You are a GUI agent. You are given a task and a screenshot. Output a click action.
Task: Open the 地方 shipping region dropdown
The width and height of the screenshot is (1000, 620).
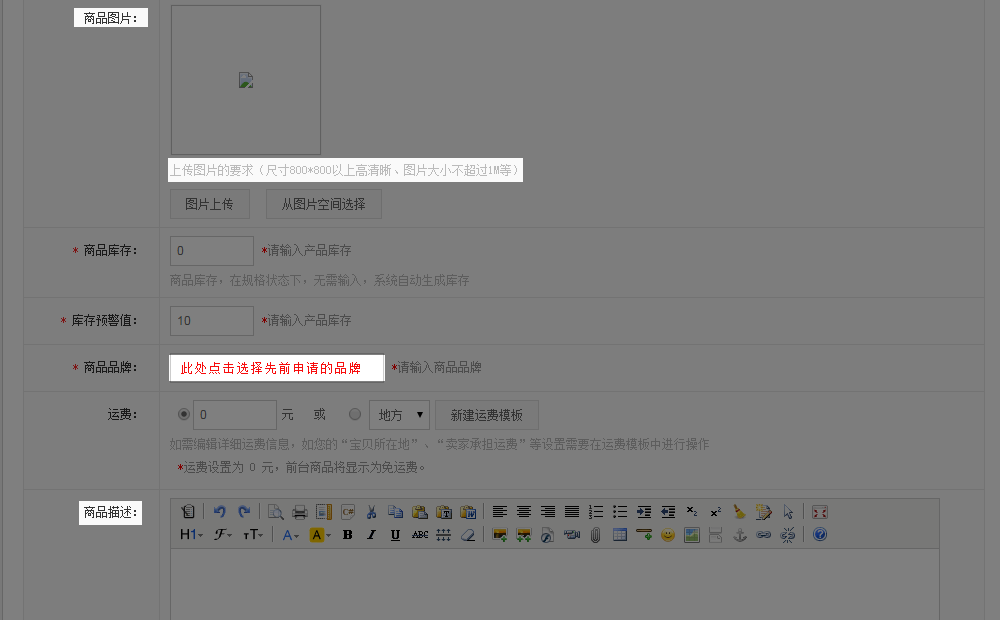point(399,415)
